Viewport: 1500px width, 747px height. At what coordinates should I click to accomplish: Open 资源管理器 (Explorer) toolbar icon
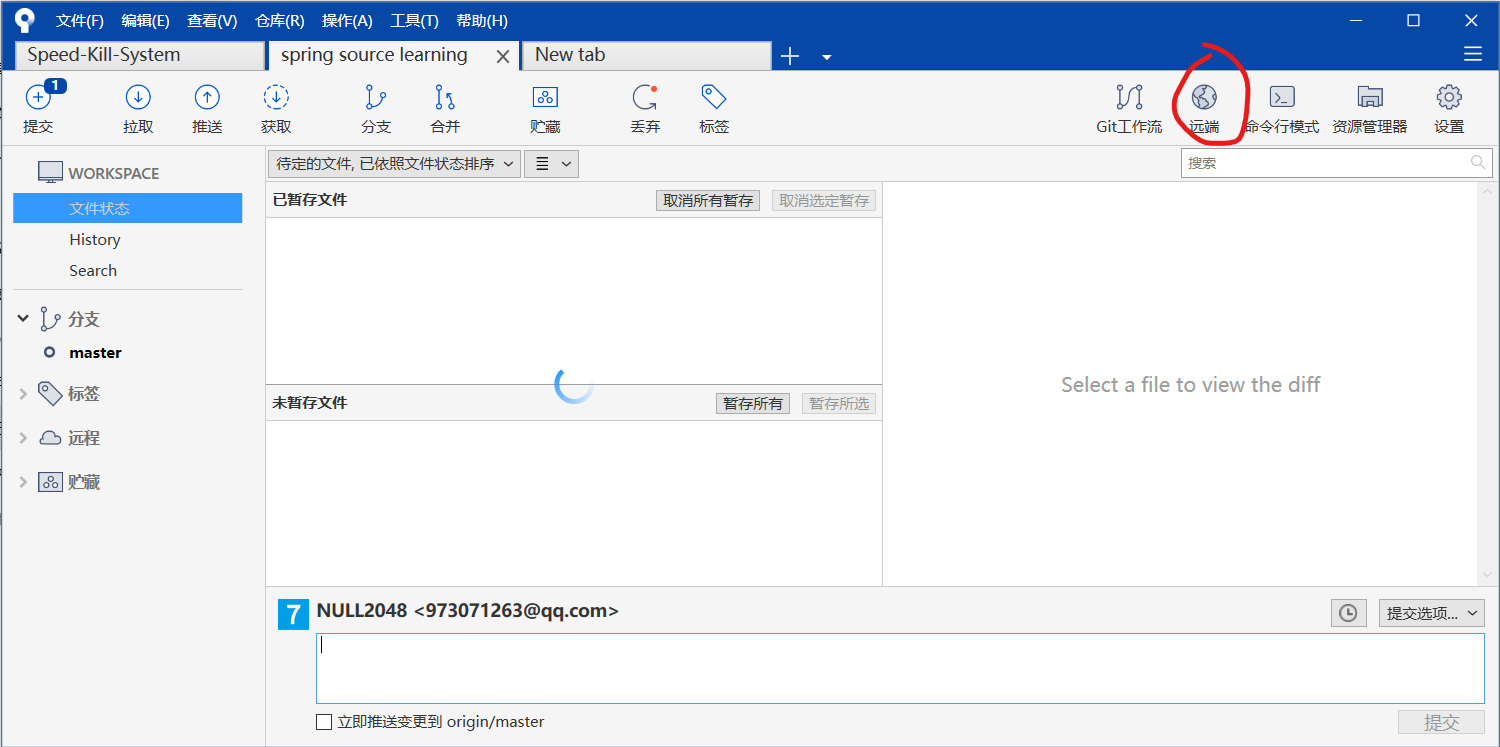pyautogui.click(x=1370, y=108)
